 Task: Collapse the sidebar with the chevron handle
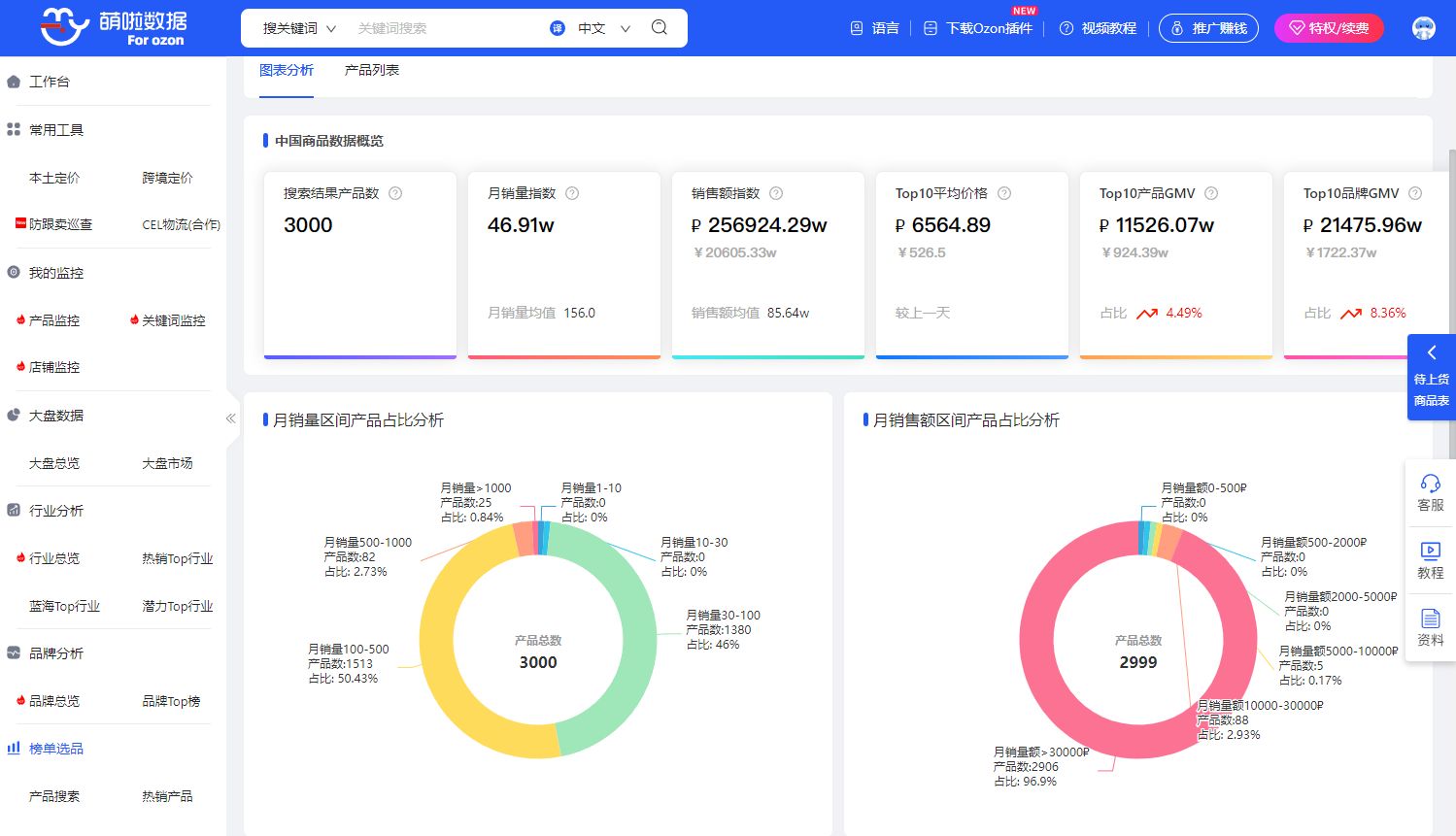(231, 418)
